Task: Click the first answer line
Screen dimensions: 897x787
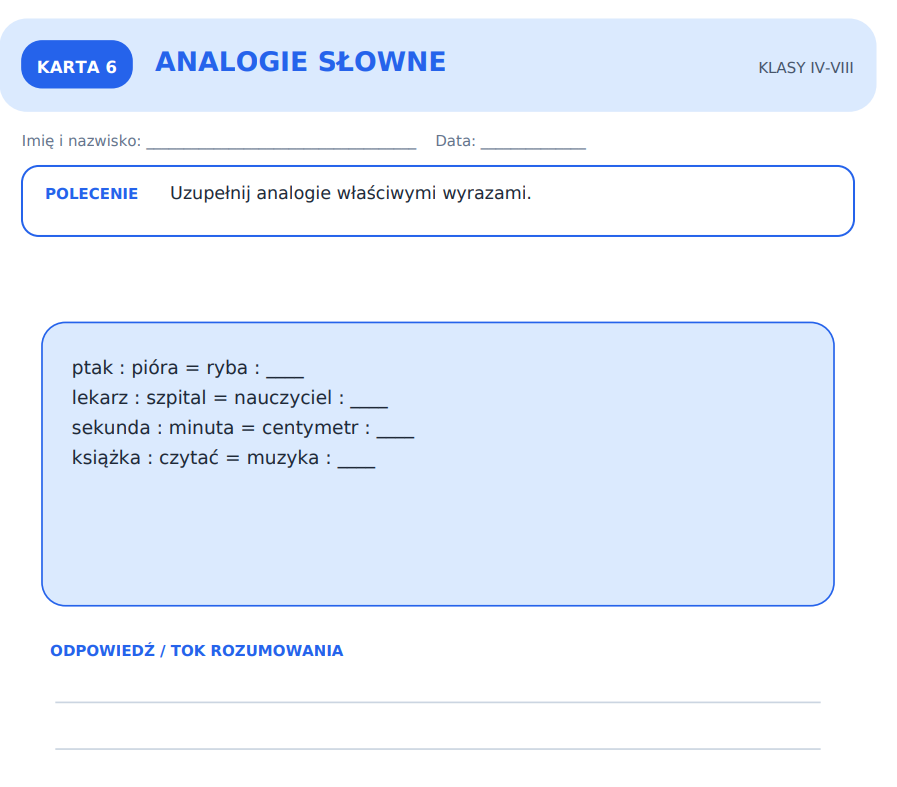Action: tap(438, 702)
